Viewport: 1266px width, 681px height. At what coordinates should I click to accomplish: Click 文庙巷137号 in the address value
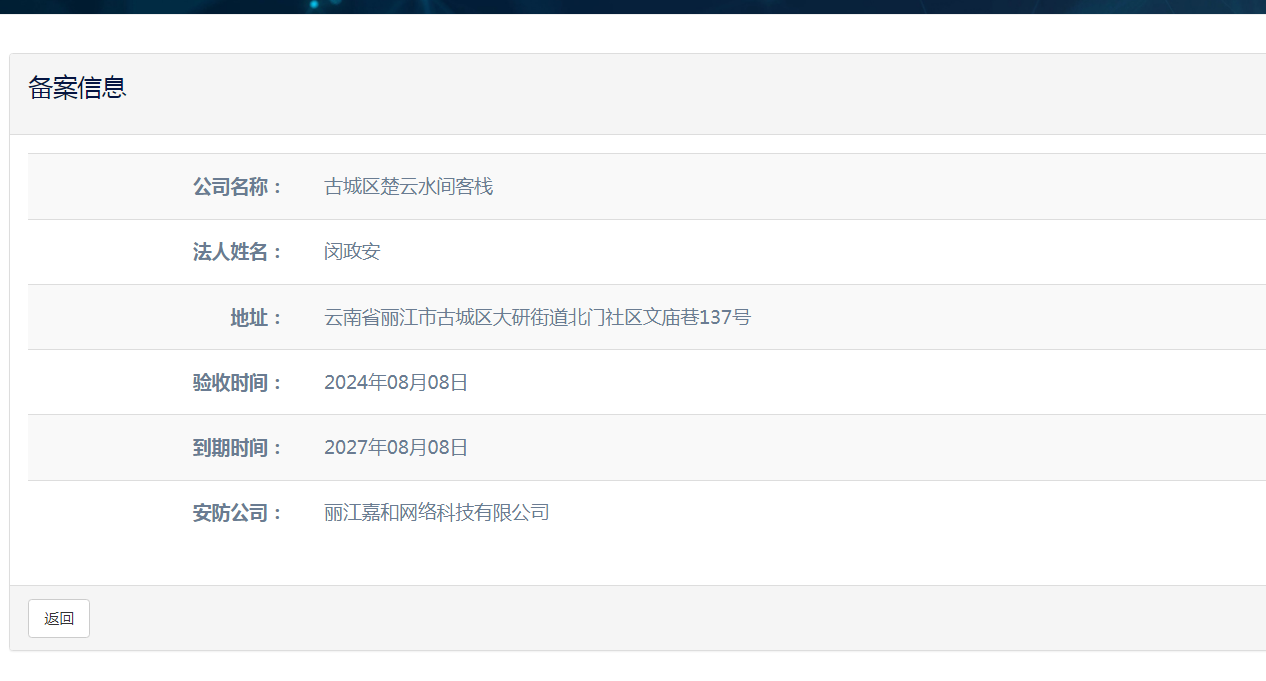[697, 318]
